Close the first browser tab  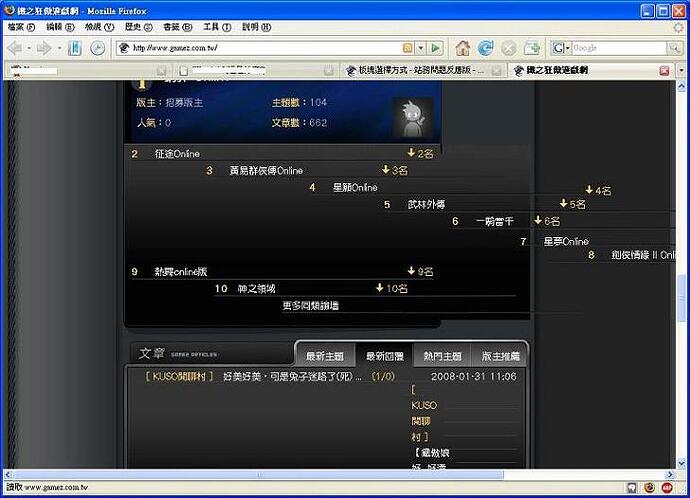(161, 70)
